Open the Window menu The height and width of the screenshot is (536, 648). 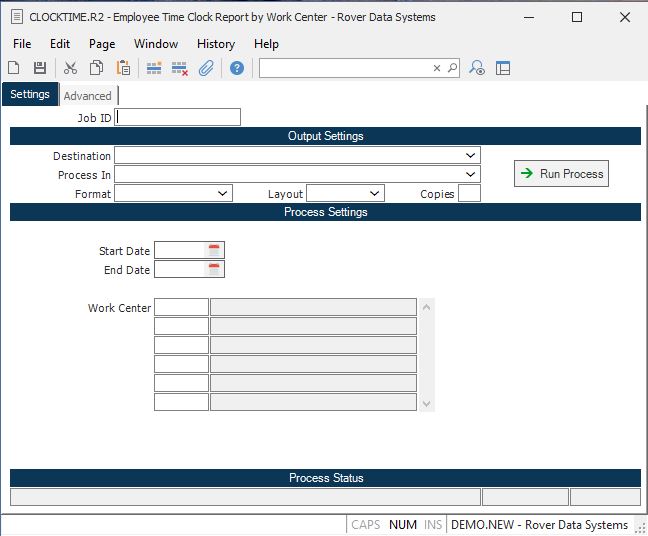(x=156, y=44)
